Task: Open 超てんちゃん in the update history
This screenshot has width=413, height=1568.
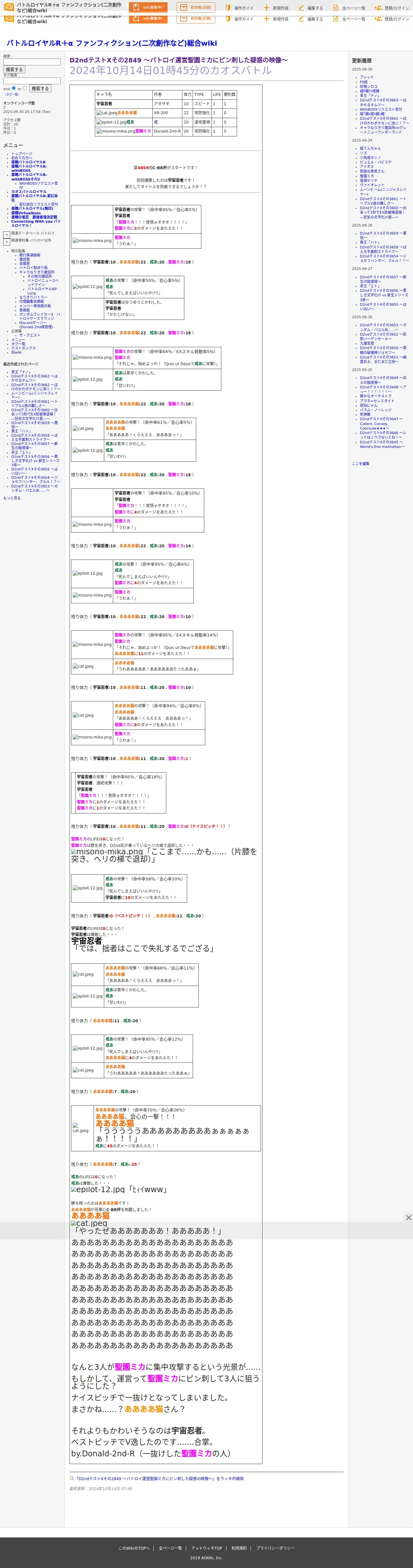Action: [x=371, y=149]
